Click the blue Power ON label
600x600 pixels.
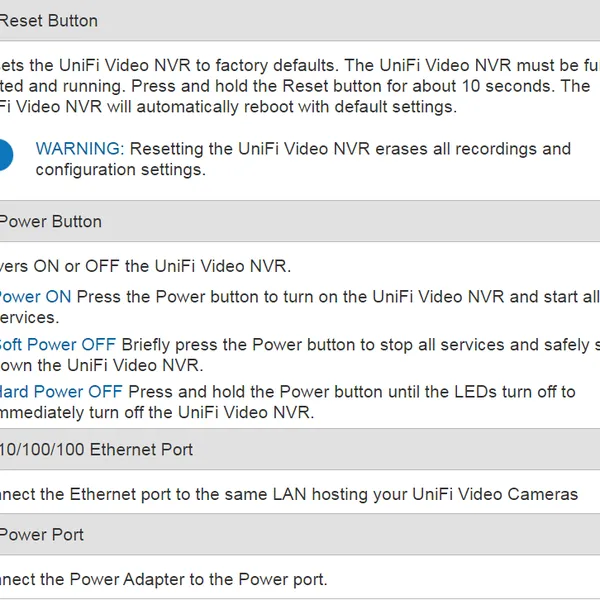tap(34, 296)
